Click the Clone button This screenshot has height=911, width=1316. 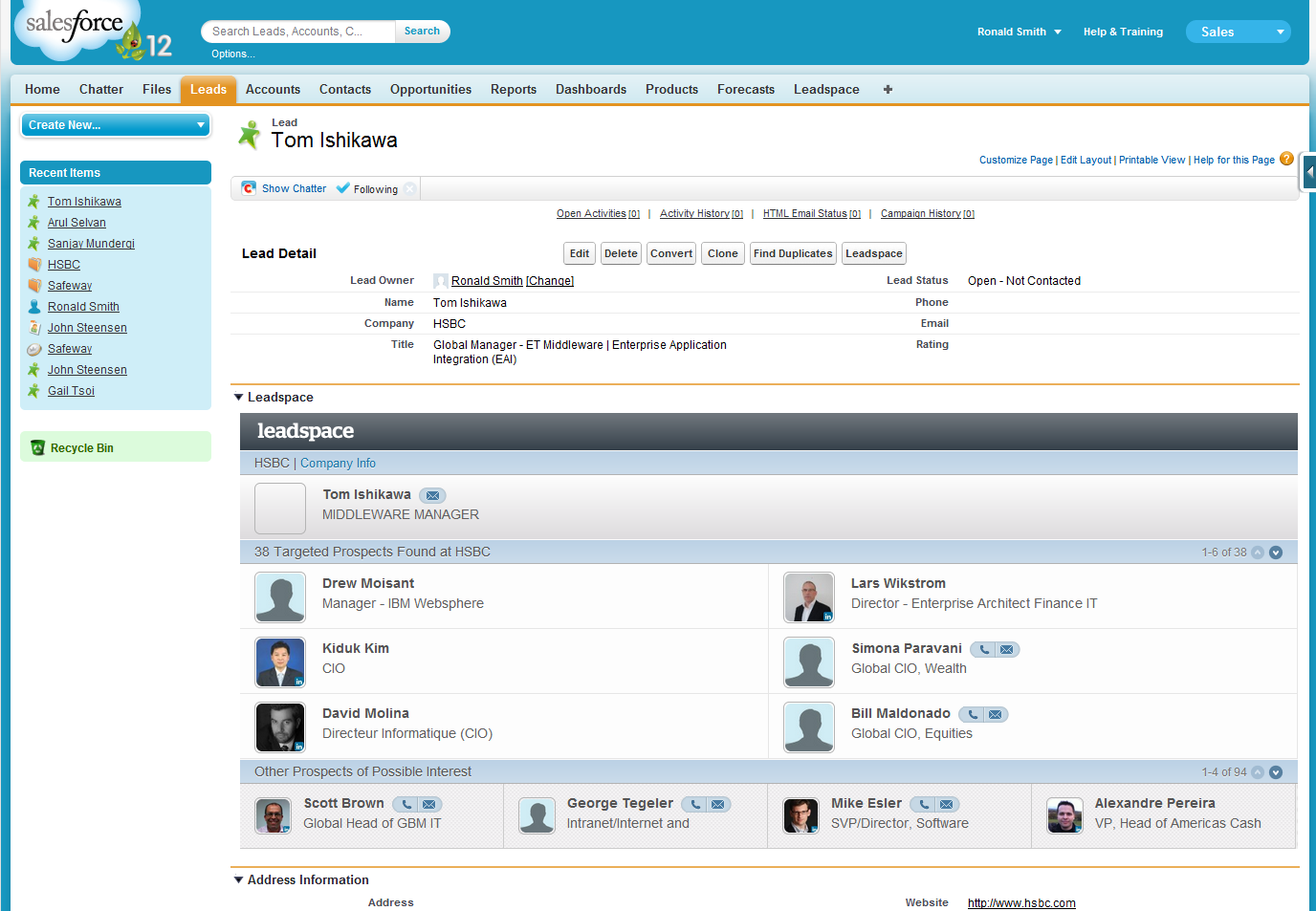coord(723,253)
